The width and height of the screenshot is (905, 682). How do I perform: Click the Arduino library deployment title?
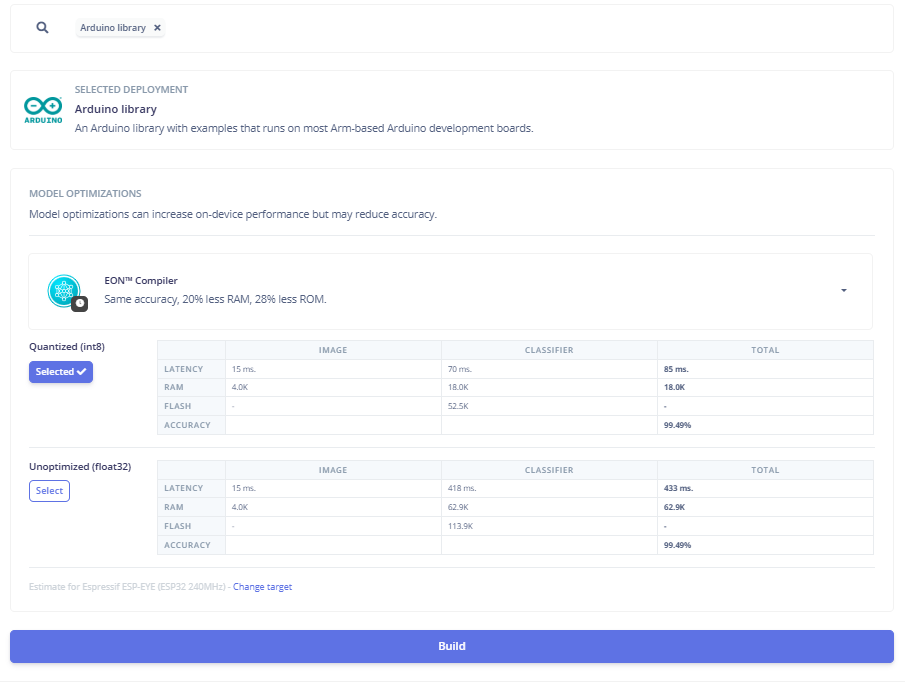(116, 109)
